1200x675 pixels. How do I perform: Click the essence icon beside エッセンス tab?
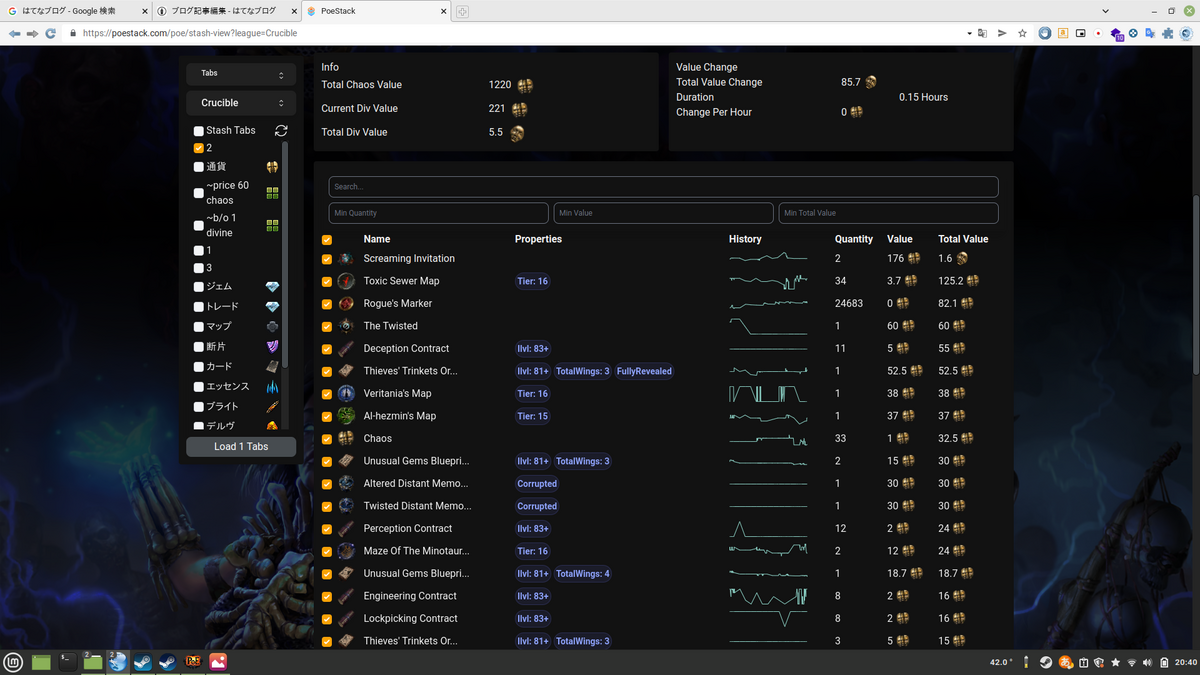(272, 387)
